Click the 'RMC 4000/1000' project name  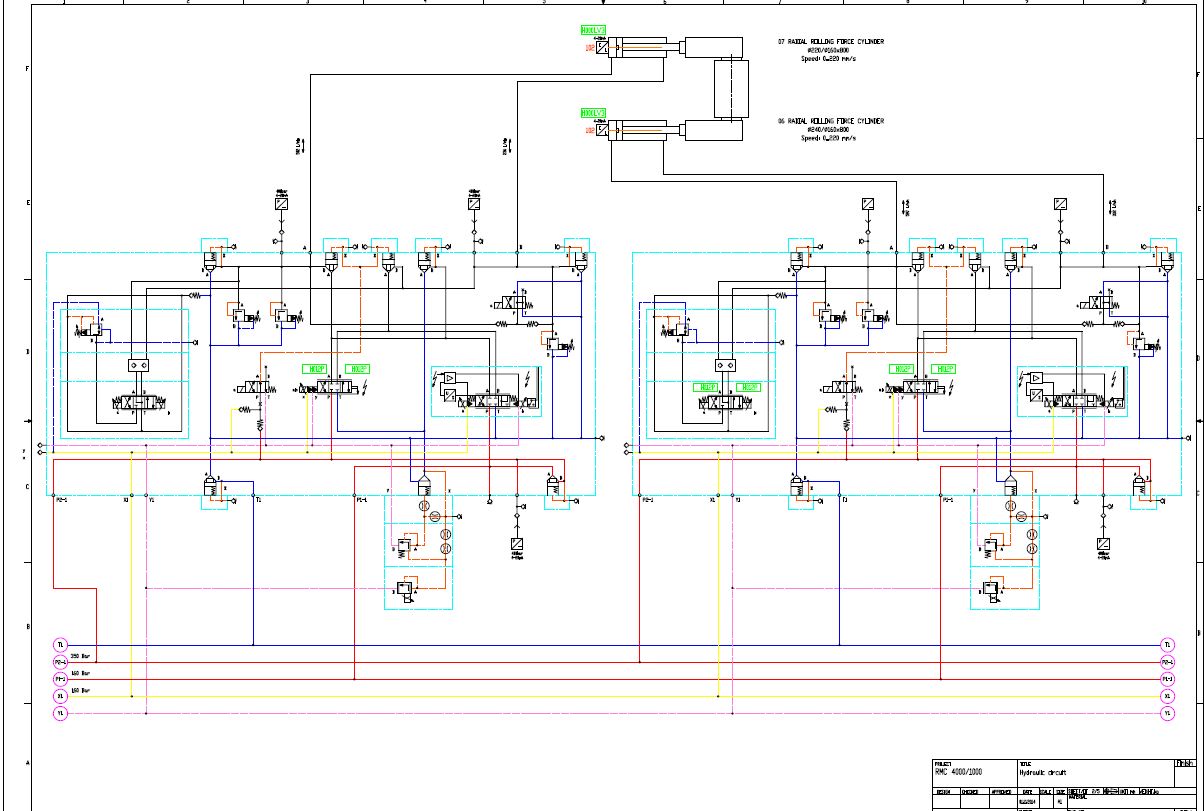pos(960,772)
